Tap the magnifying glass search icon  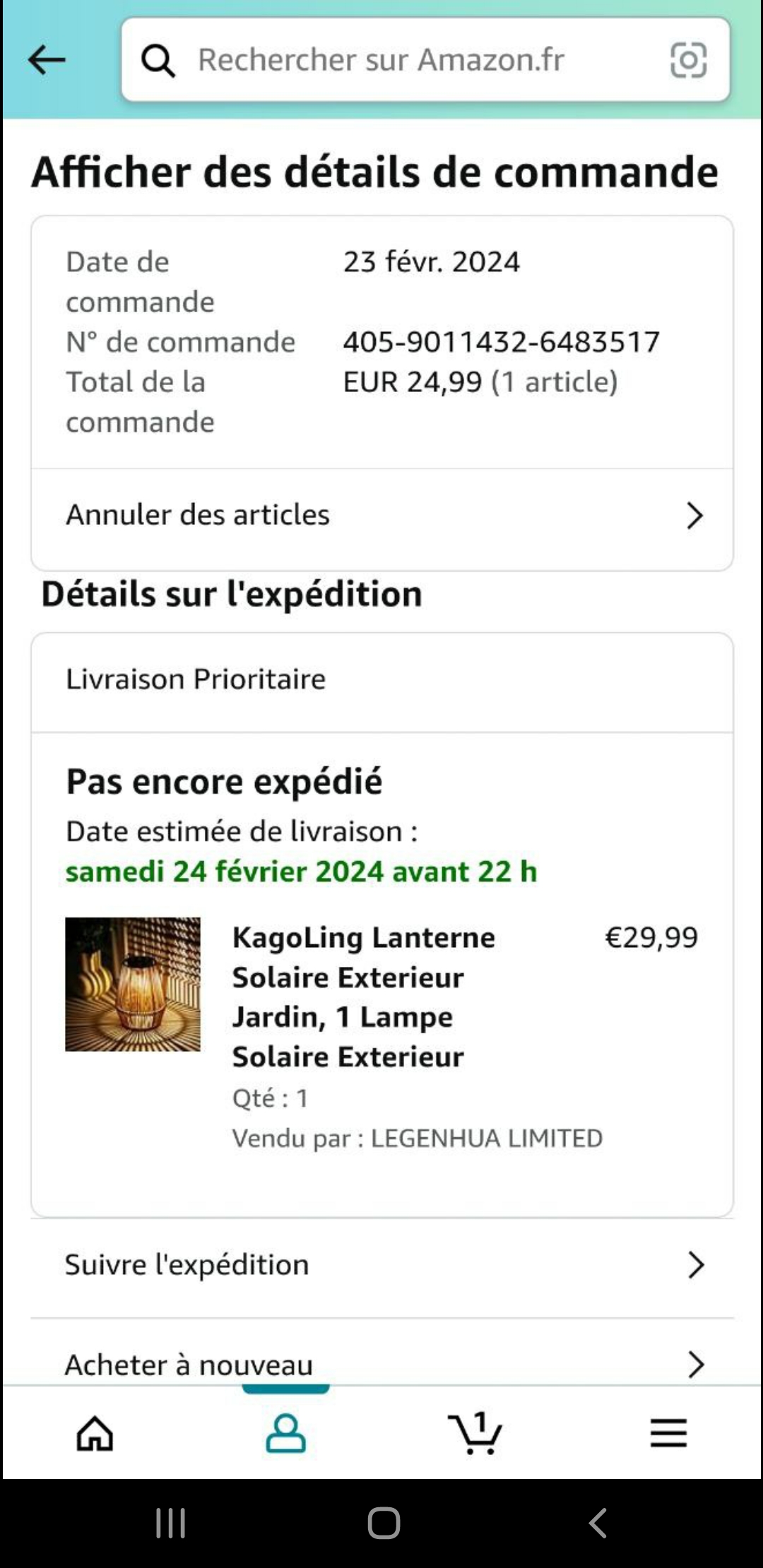coord(158,61)
